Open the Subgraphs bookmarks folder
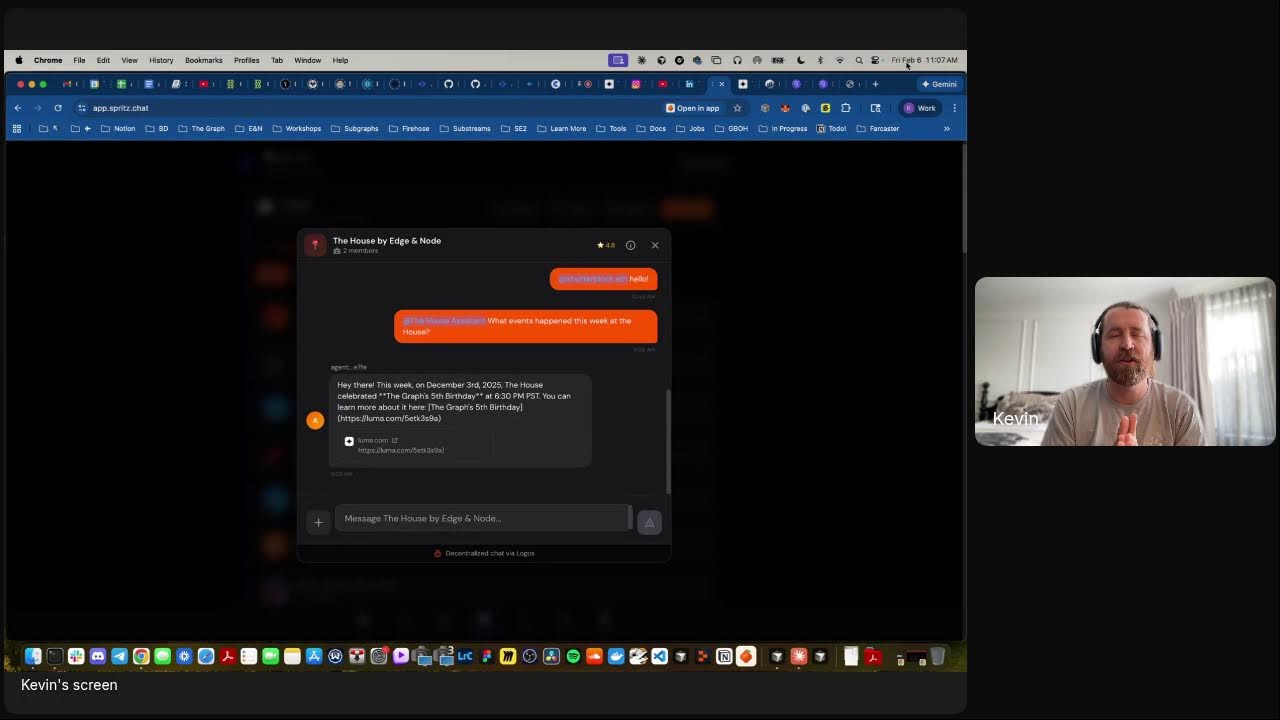Viewport: 1280px width, 720px height. pos(354,129)
